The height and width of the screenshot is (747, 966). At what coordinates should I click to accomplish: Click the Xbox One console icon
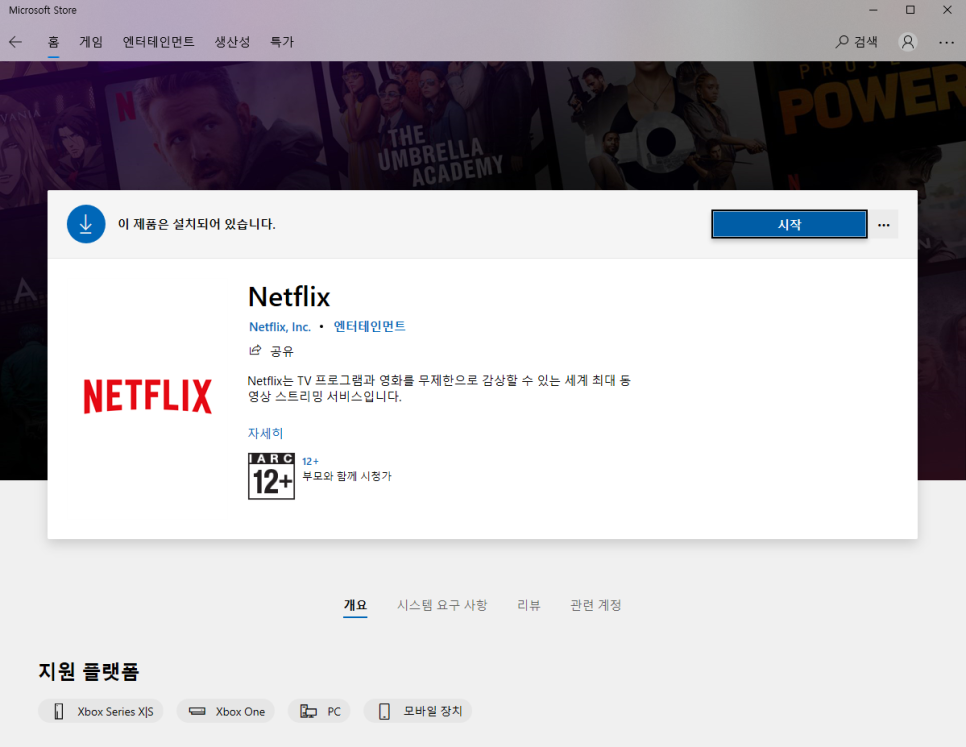(x=197, y=711)
